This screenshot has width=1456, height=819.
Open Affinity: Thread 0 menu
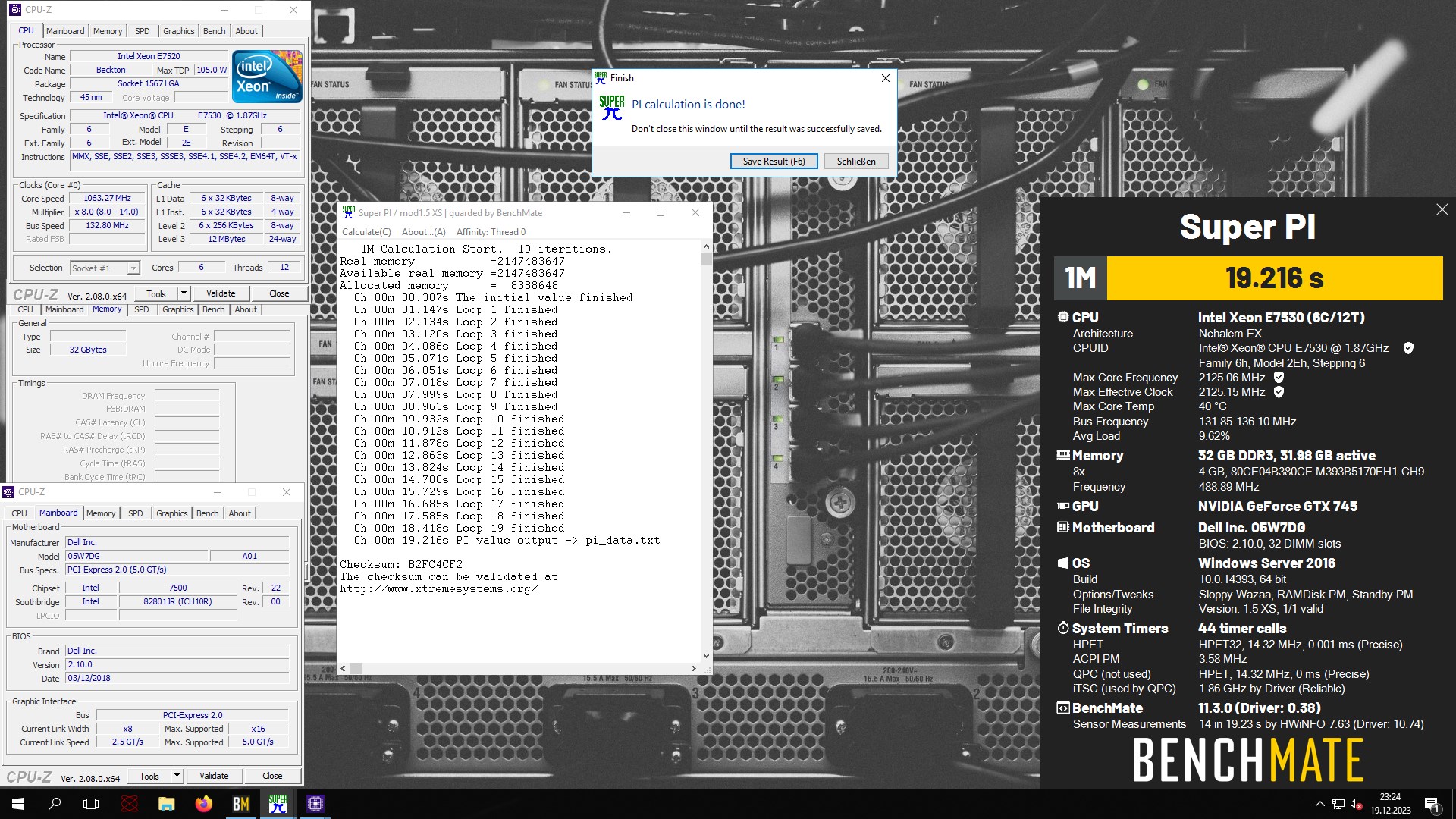click(x=491, y=232)
